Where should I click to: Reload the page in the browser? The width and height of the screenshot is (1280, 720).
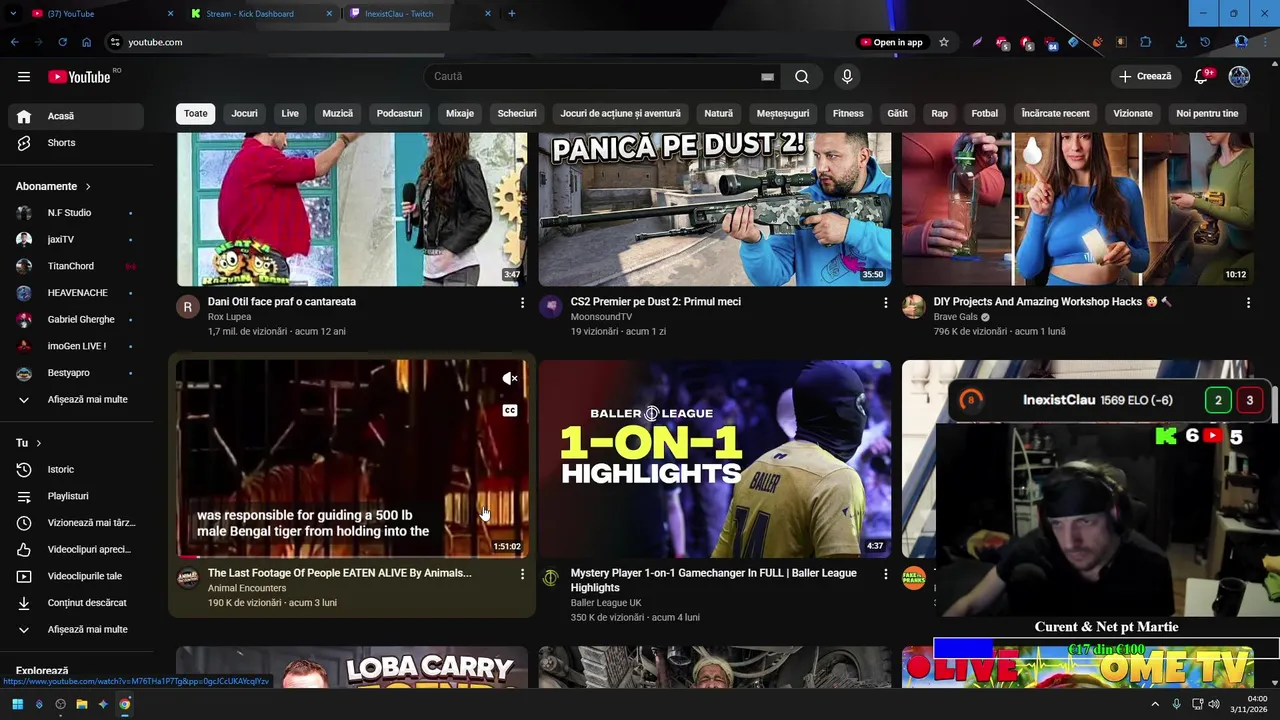coord(62,42)
